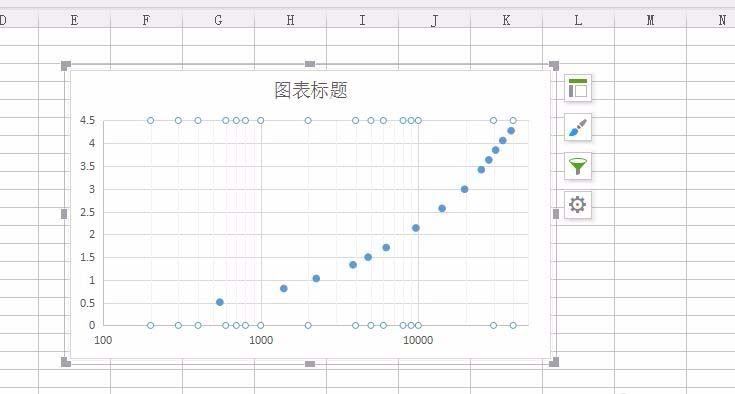Click the bottom-left chart resize handle
The width and height of the screenshot is (735, 394).
pyautogui.click(x=66, y=362)
